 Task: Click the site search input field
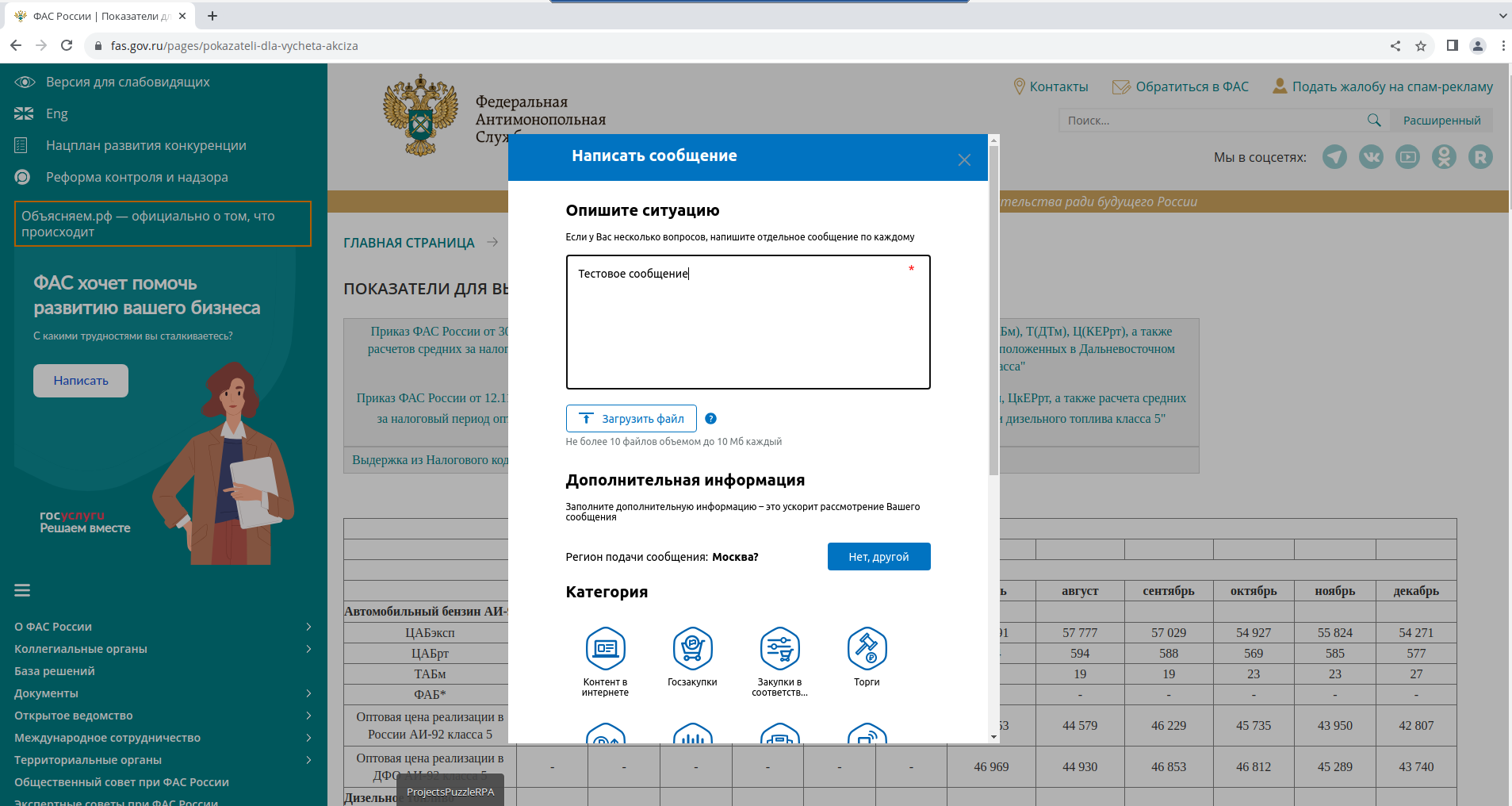click(x=1212, y=121)
